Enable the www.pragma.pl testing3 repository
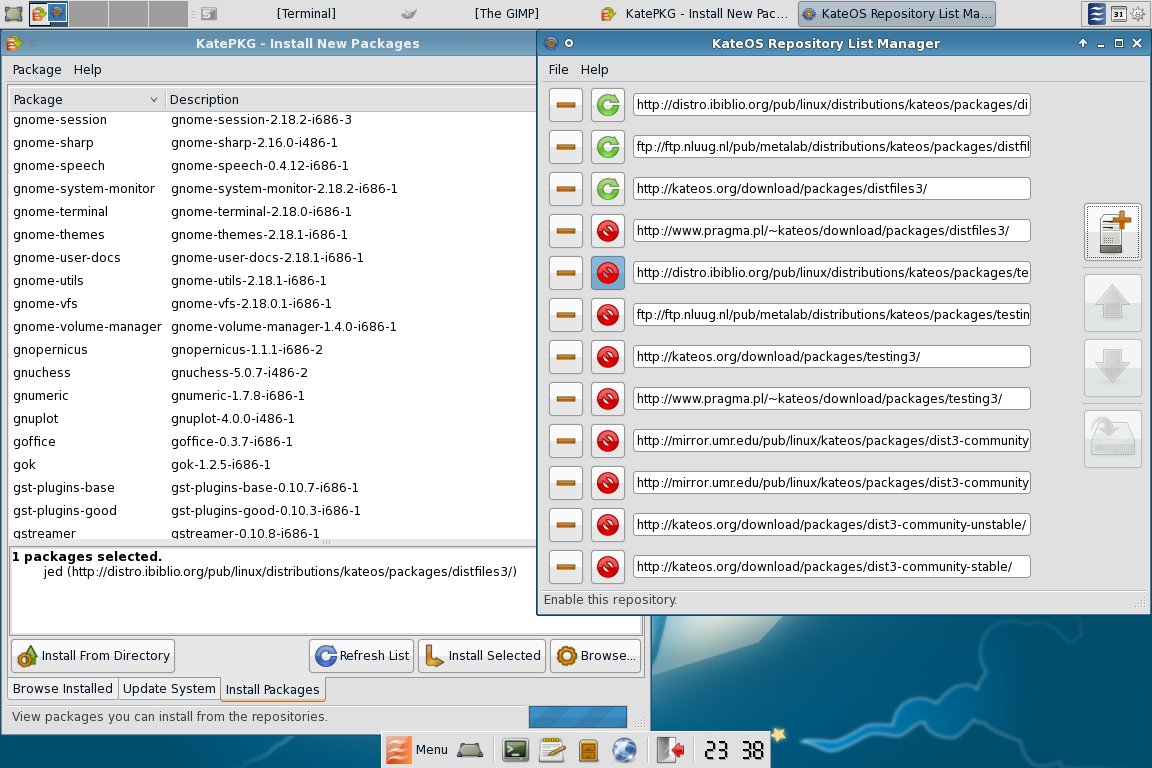 coord(608,398)
